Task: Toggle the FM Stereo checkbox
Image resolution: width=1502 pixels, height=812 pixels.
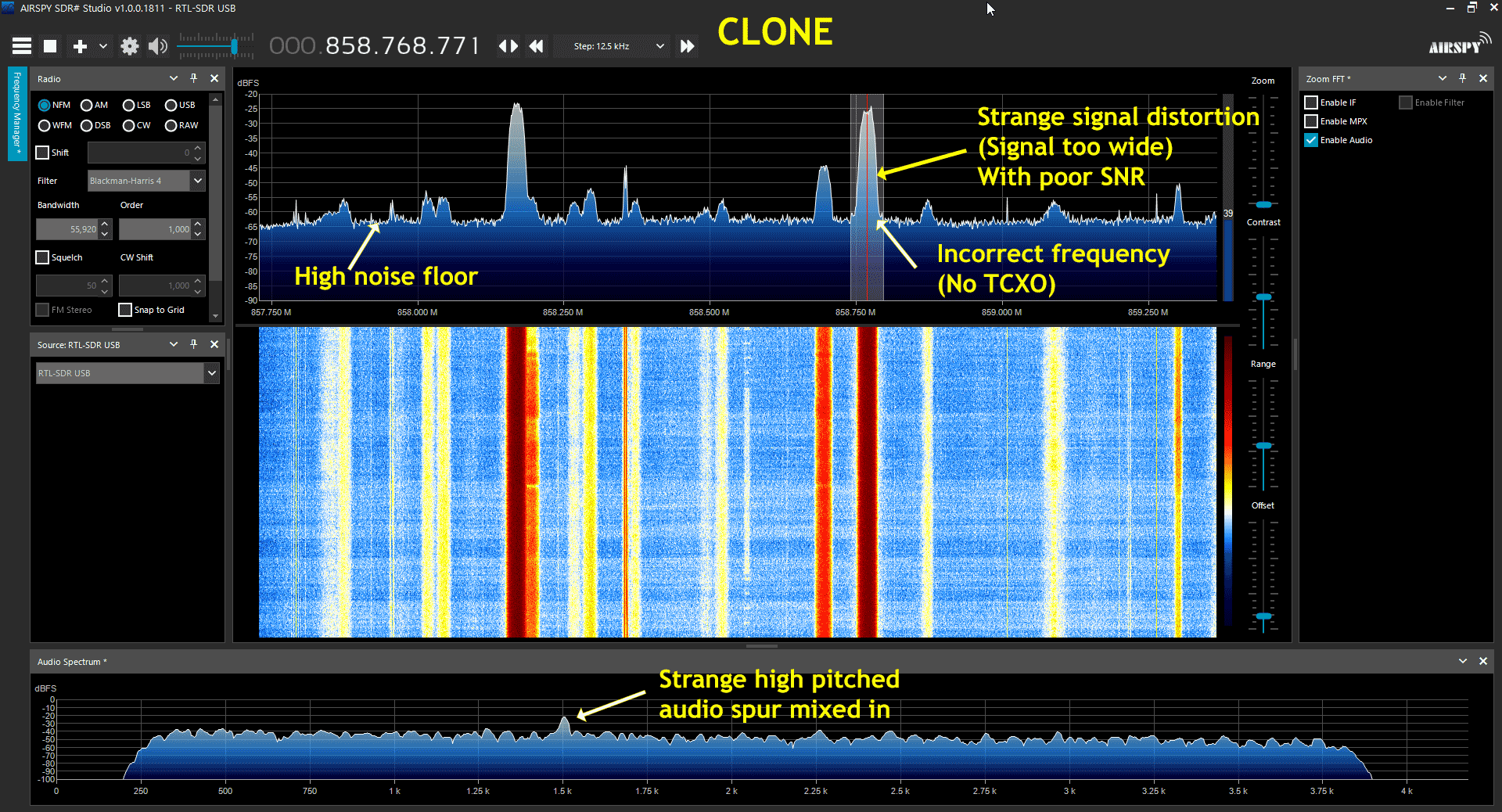Action: pos(43,310)
